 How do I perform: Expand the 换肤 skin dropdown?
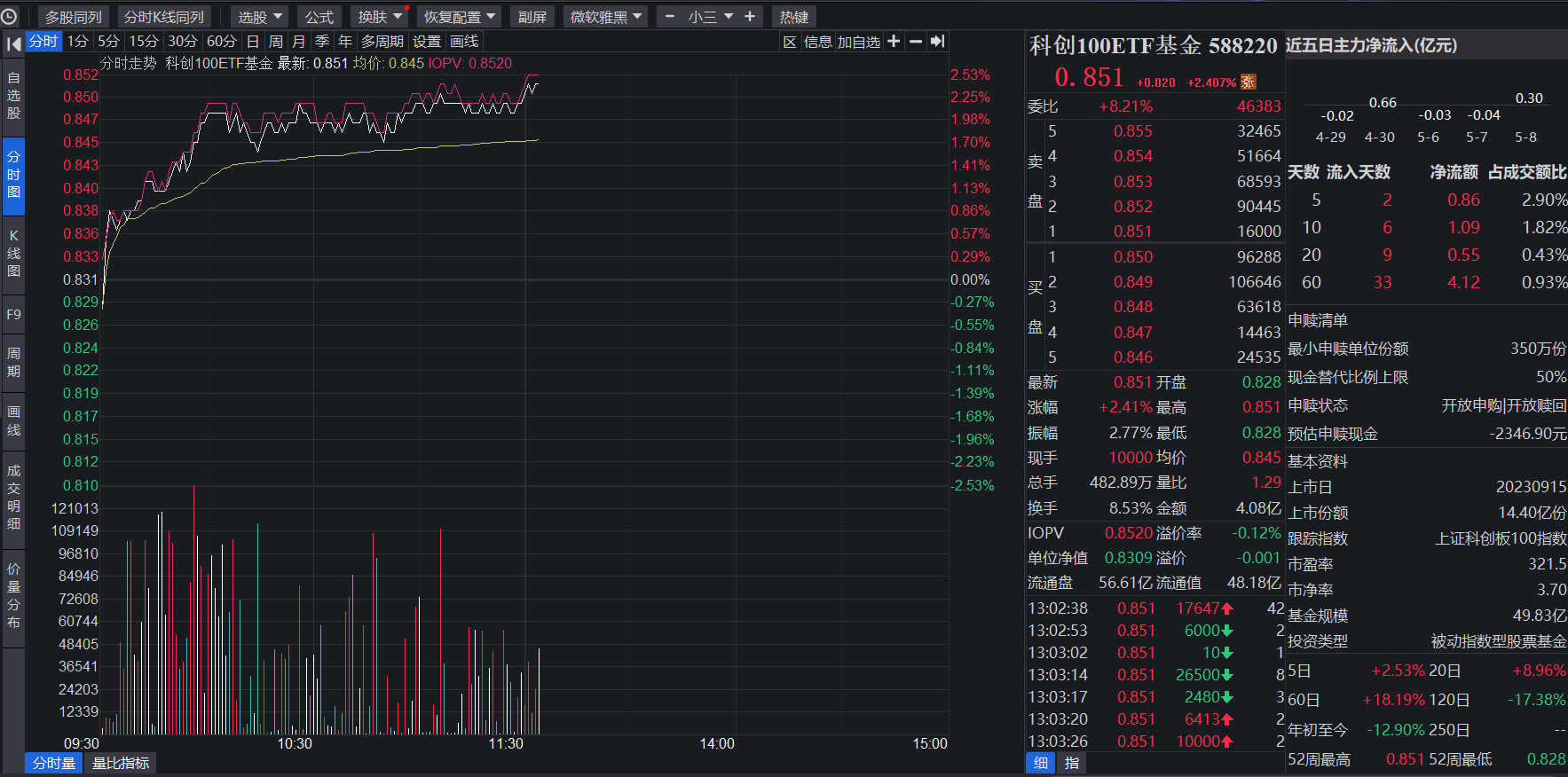point(380,17)
